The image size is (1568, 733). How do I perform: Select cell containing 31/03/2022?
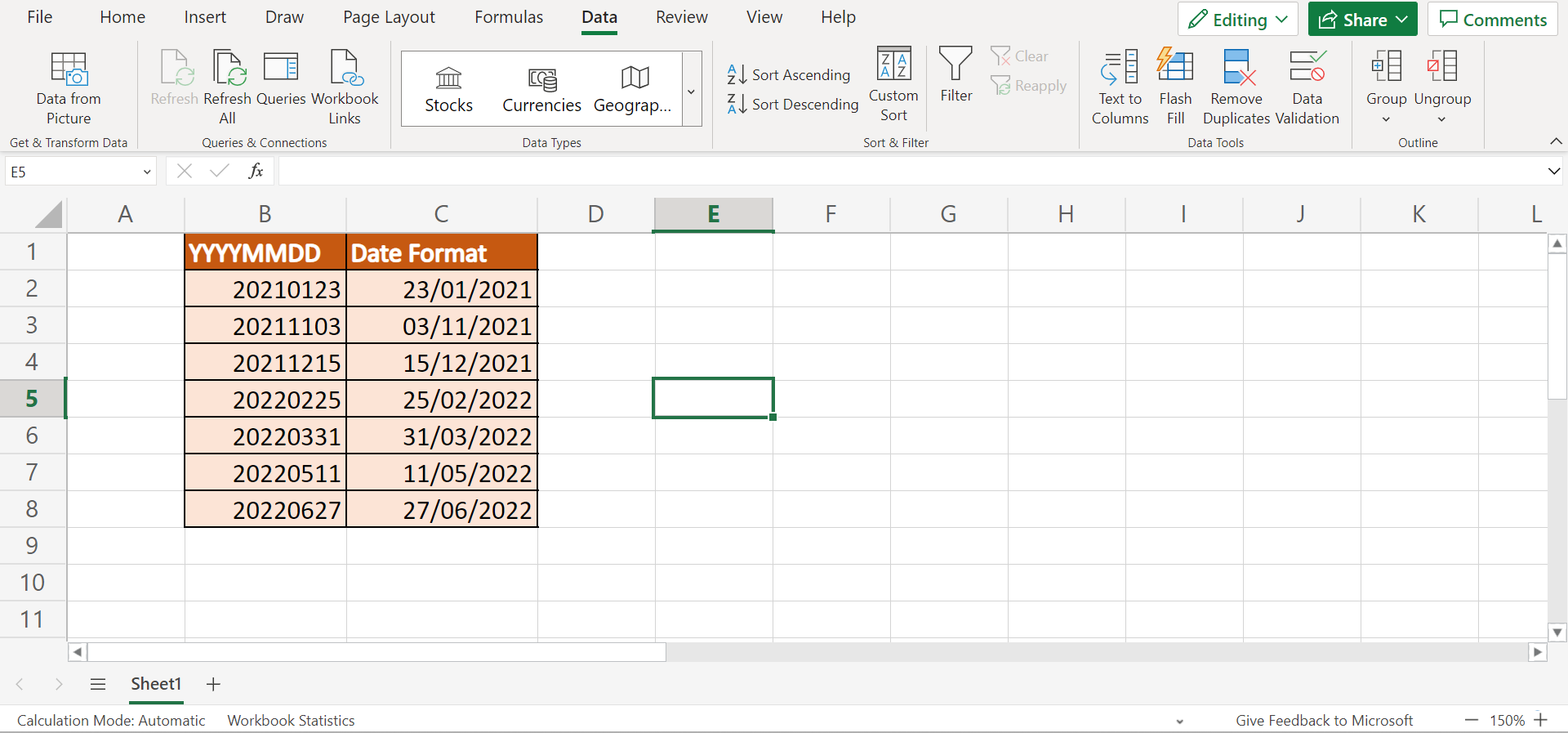click(442, 436)
